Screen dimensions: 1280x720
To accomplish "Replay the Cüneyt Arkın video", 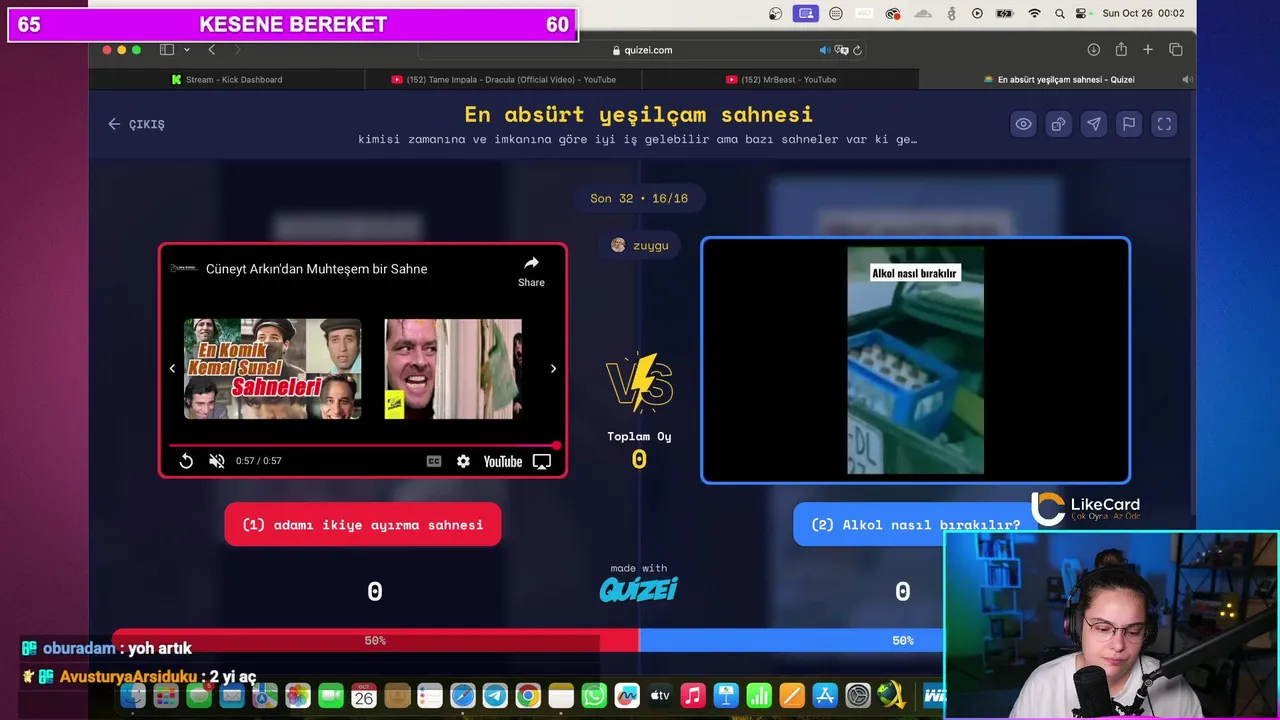I will tap(186, 461).
